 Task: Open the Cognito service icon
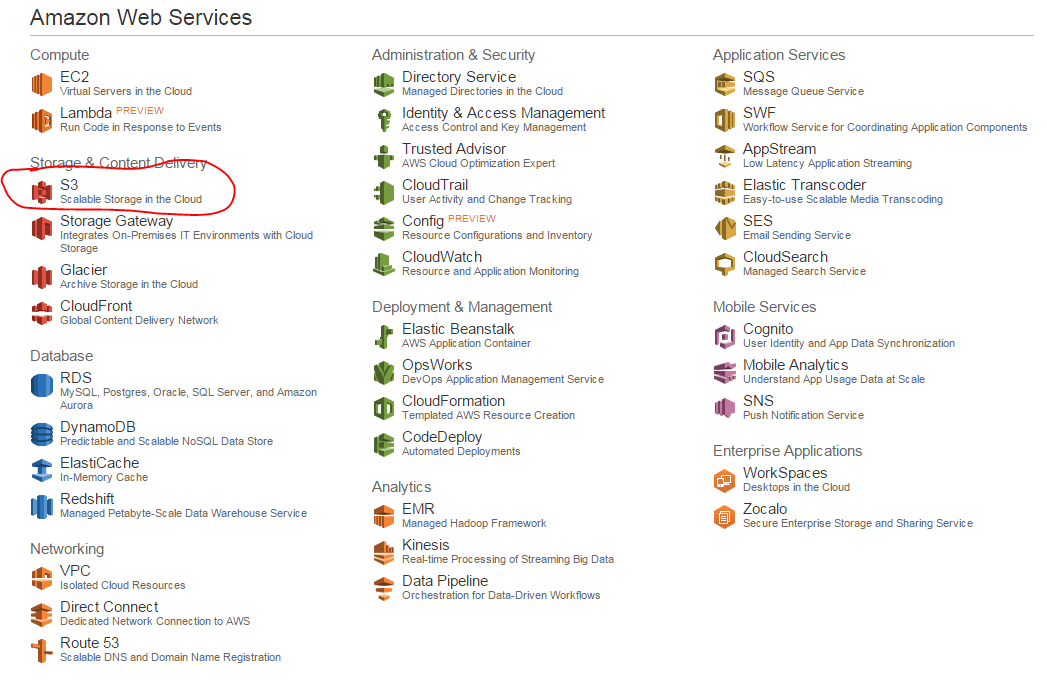(x=725, y=336)
